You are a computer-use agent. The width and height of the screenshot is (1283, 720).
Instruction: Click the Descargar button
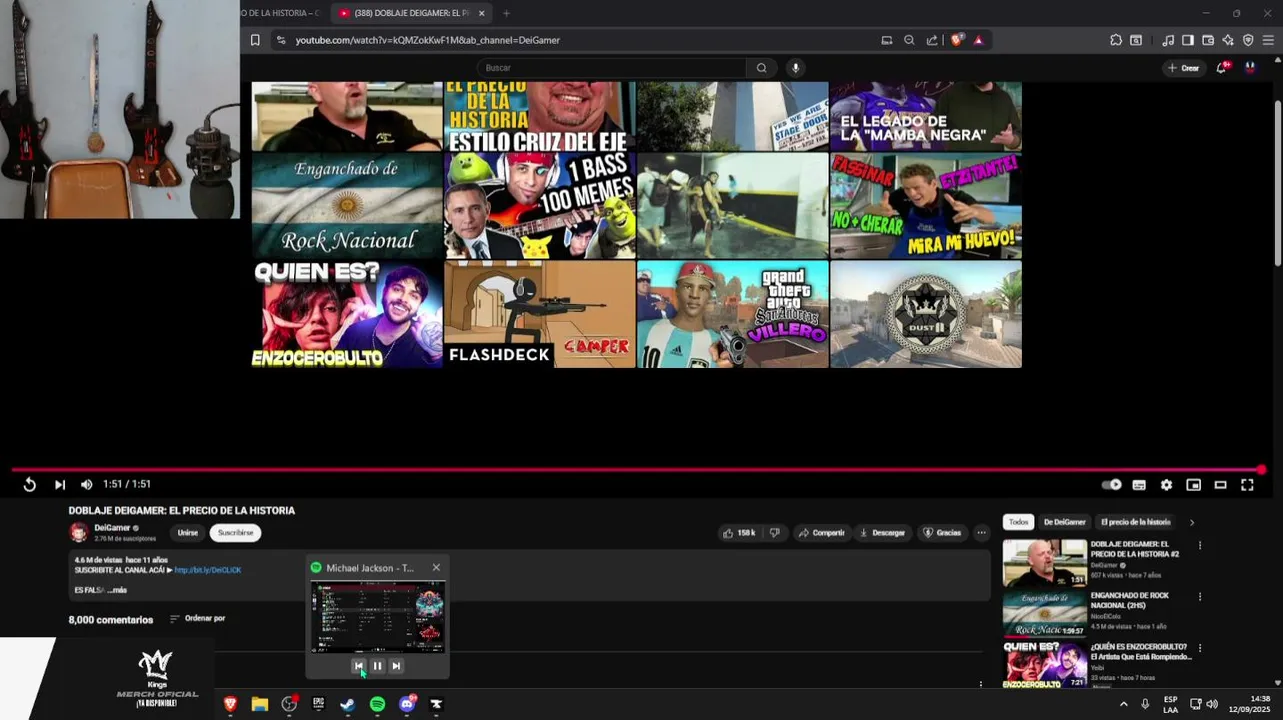[882, 533]
